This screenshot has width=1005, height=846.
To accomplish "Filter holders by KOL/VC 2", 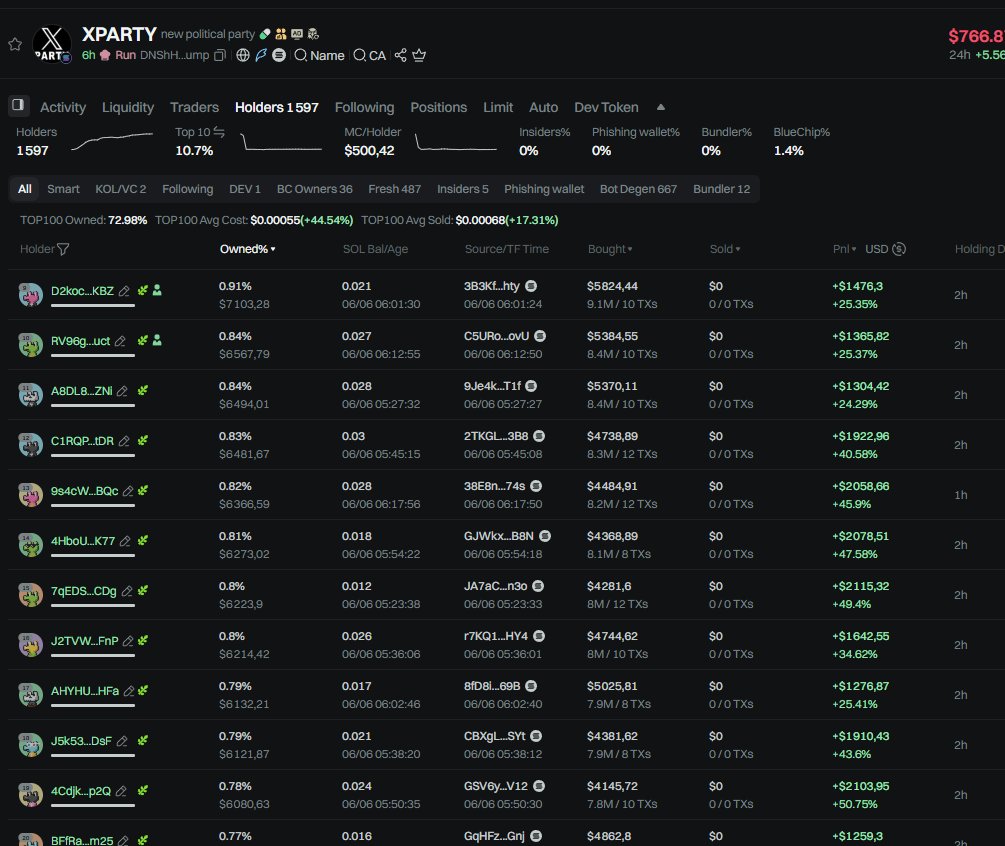I will (120, 189).
